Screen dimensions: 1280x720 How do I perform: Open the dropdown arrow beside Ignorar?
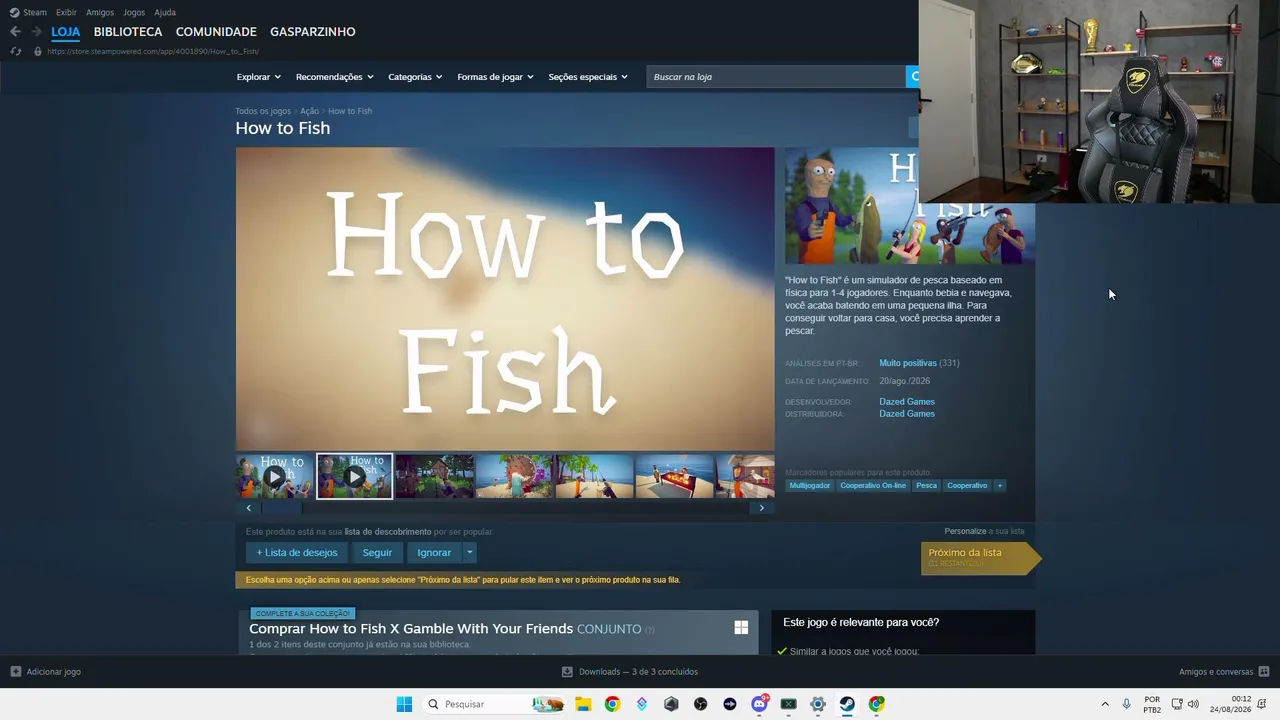click(x=469, y=553)
